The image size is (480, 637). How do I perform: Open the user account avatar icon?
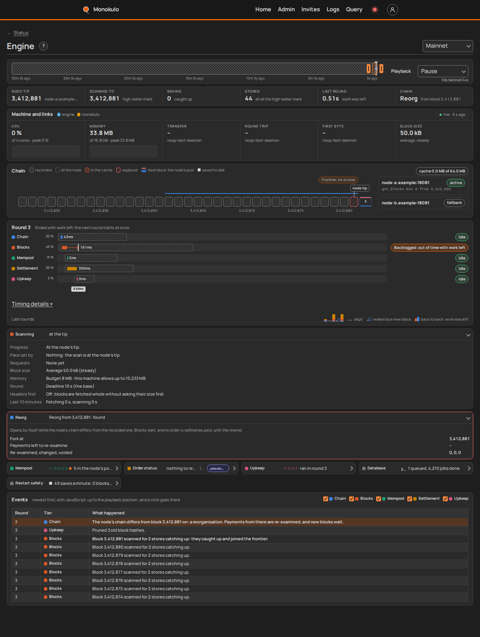[392, 10]
